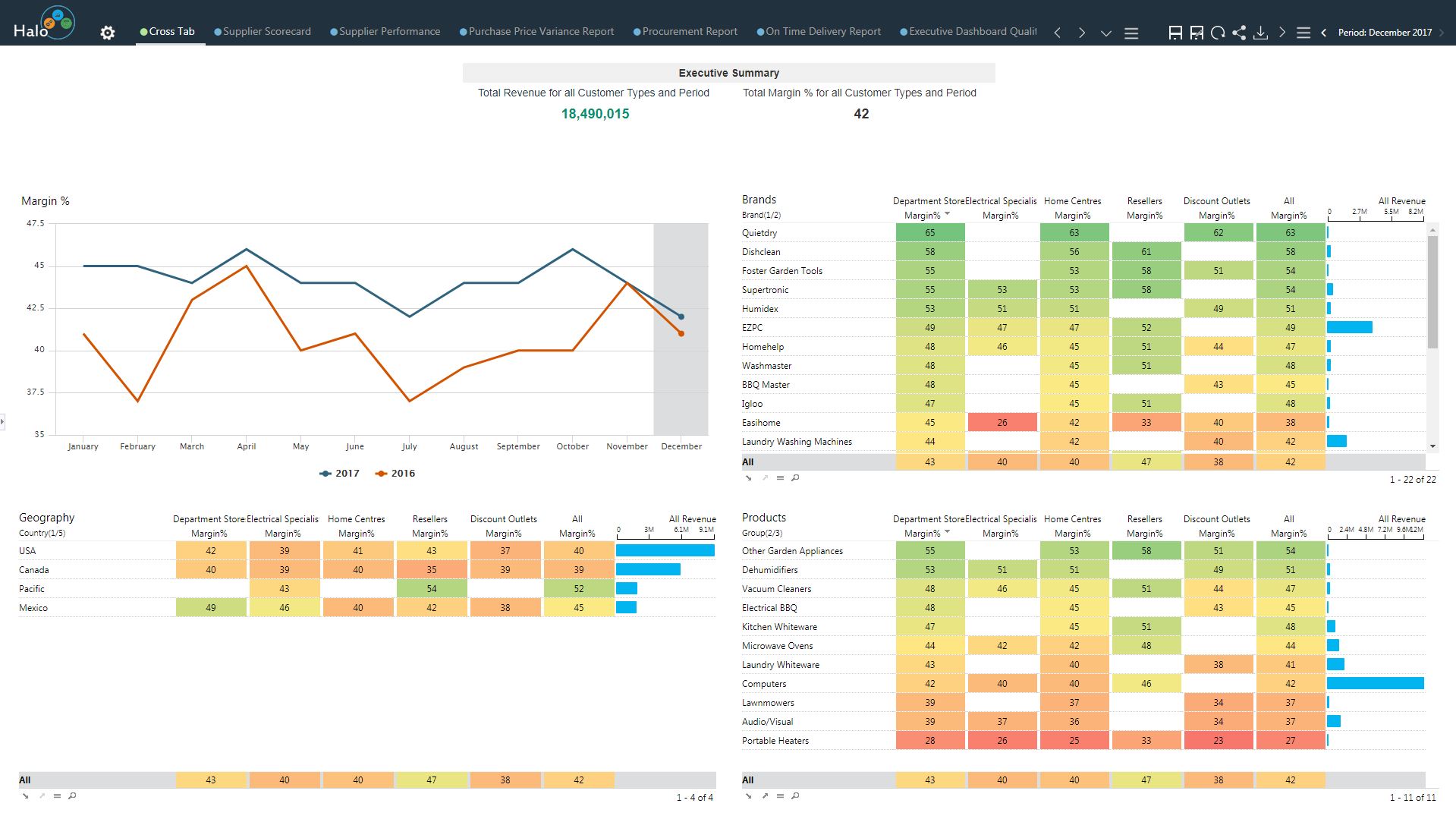
Task: Click the Computers revenue bar
Action: coord(1376,684)
